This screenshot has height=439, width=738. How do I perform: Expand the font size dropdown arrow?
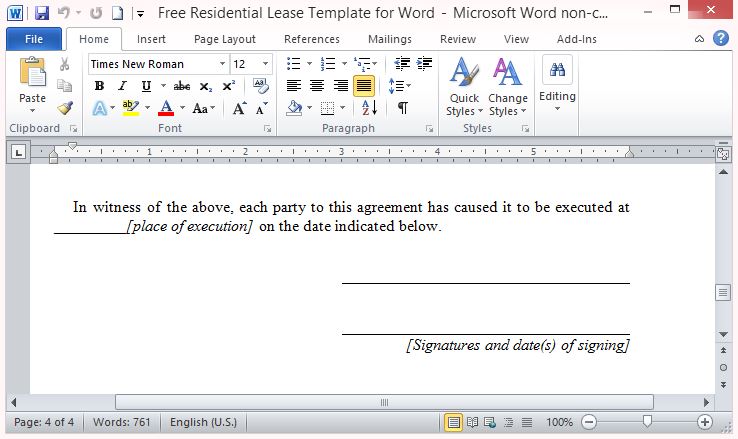265,64
